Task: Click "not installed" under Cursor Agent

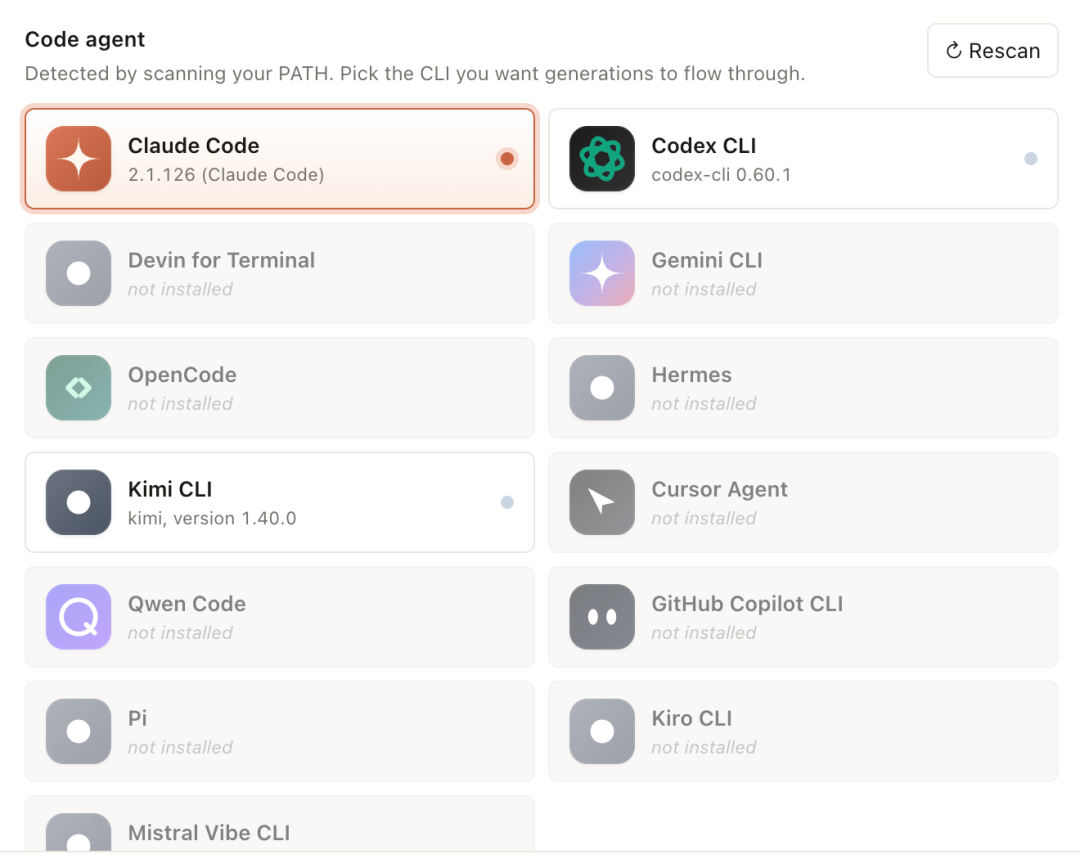Action: pos(704,518)
